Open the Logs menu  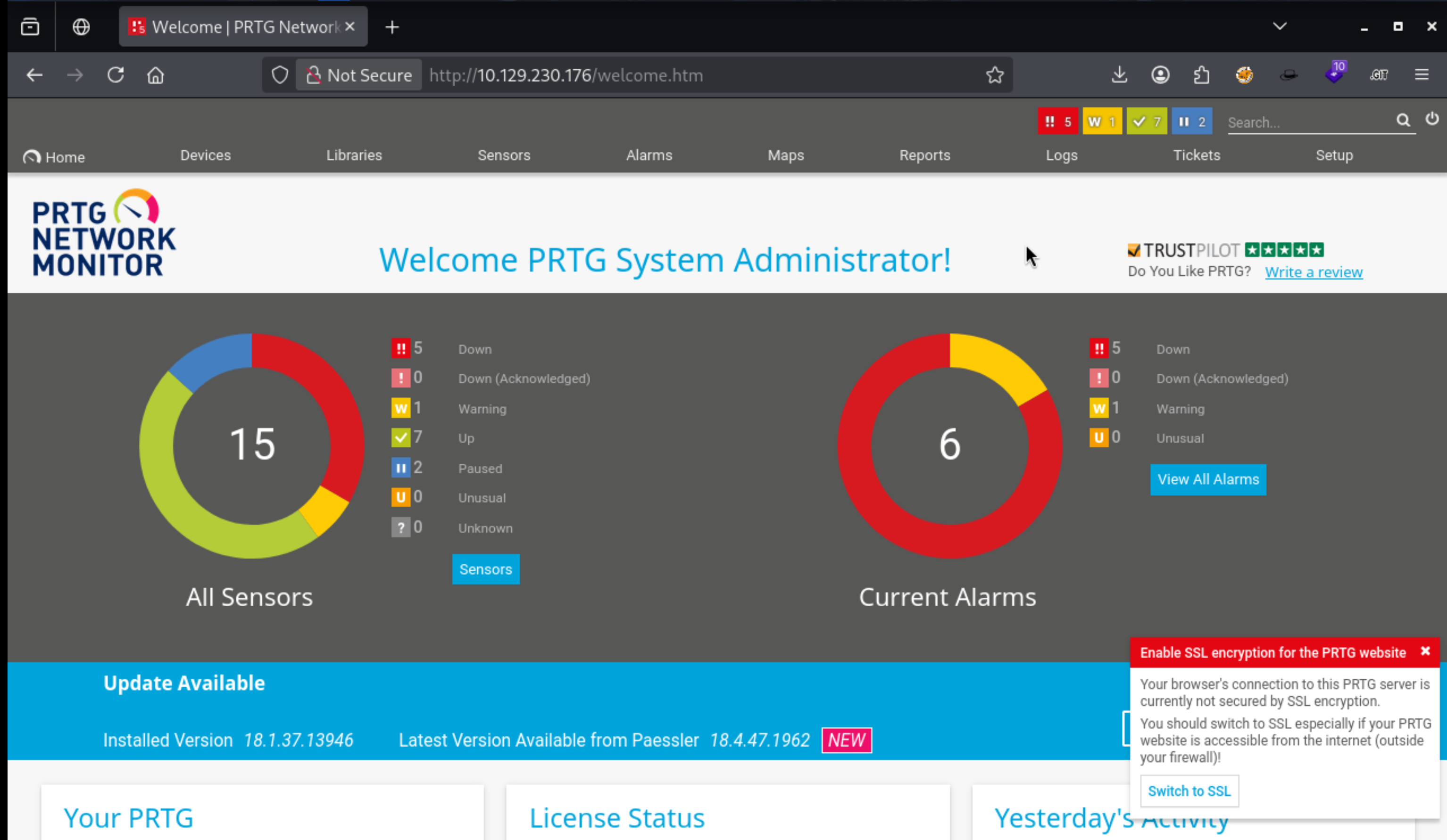click(x=1061, y=155)
